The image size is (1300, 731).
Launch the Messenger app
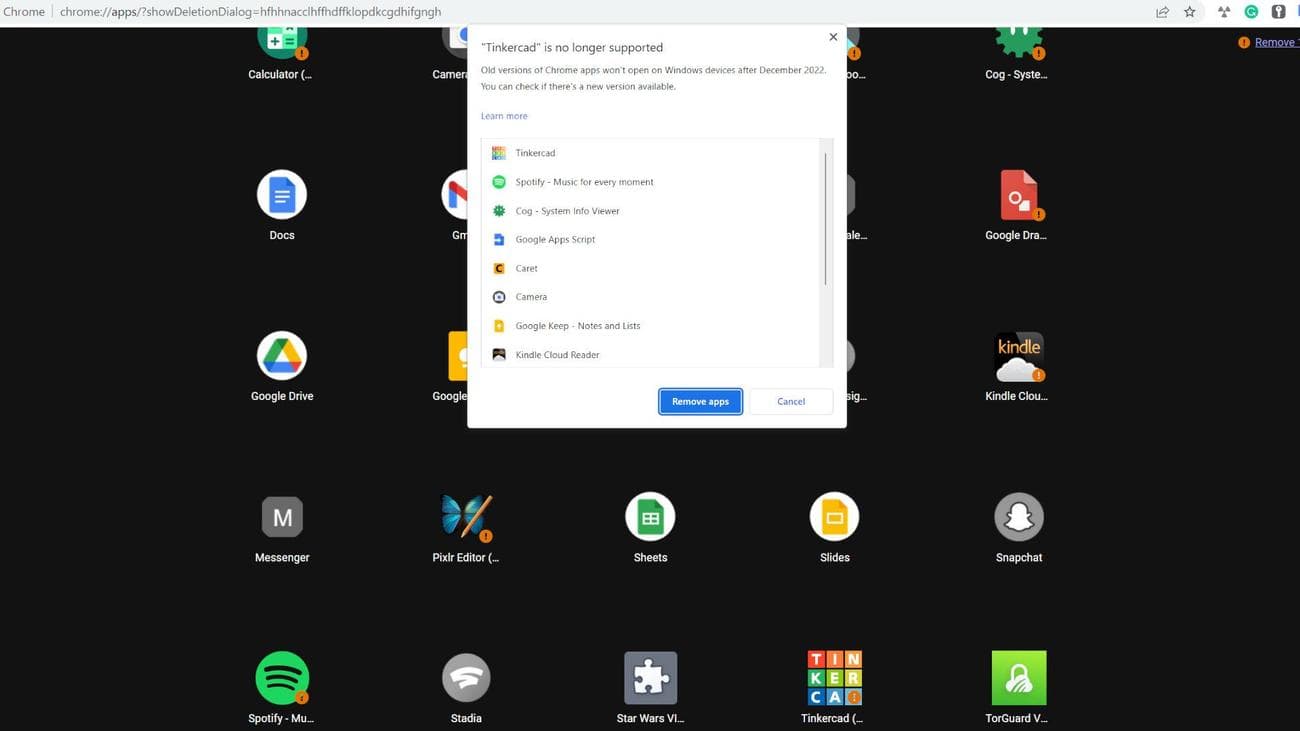click(281, 516)
